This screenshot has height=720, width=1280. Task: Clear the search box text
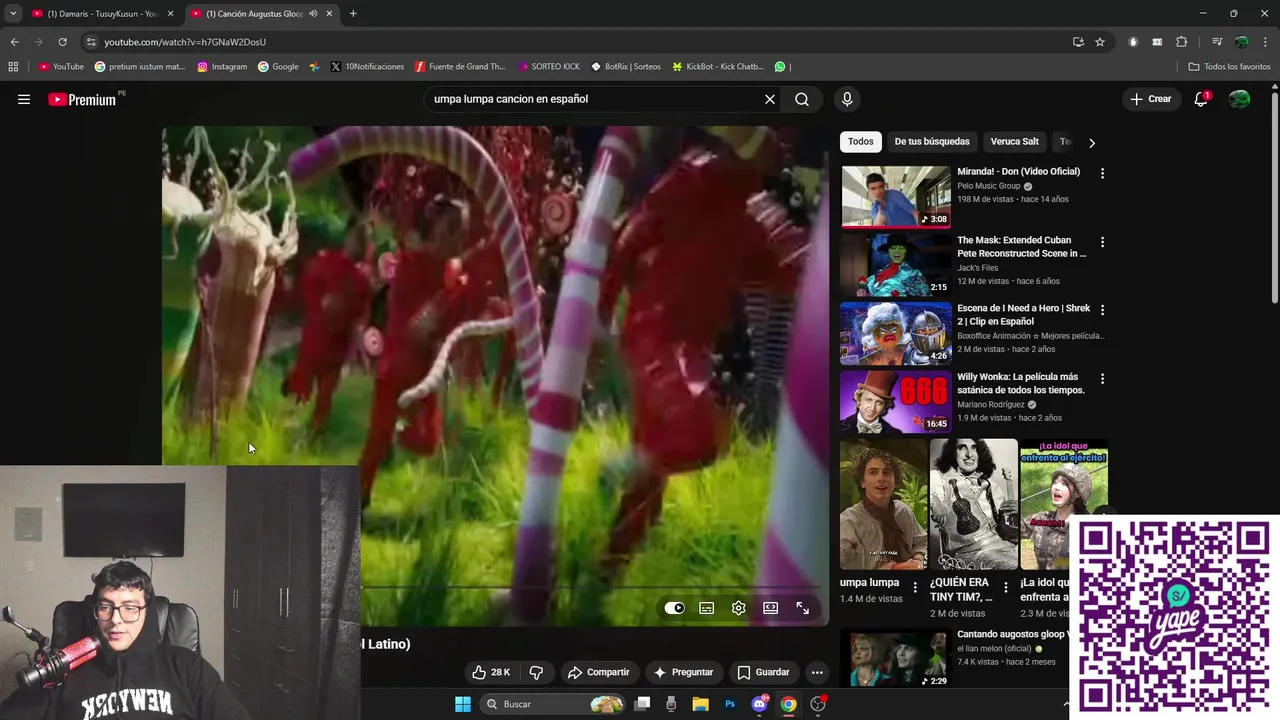pos(770,99)
